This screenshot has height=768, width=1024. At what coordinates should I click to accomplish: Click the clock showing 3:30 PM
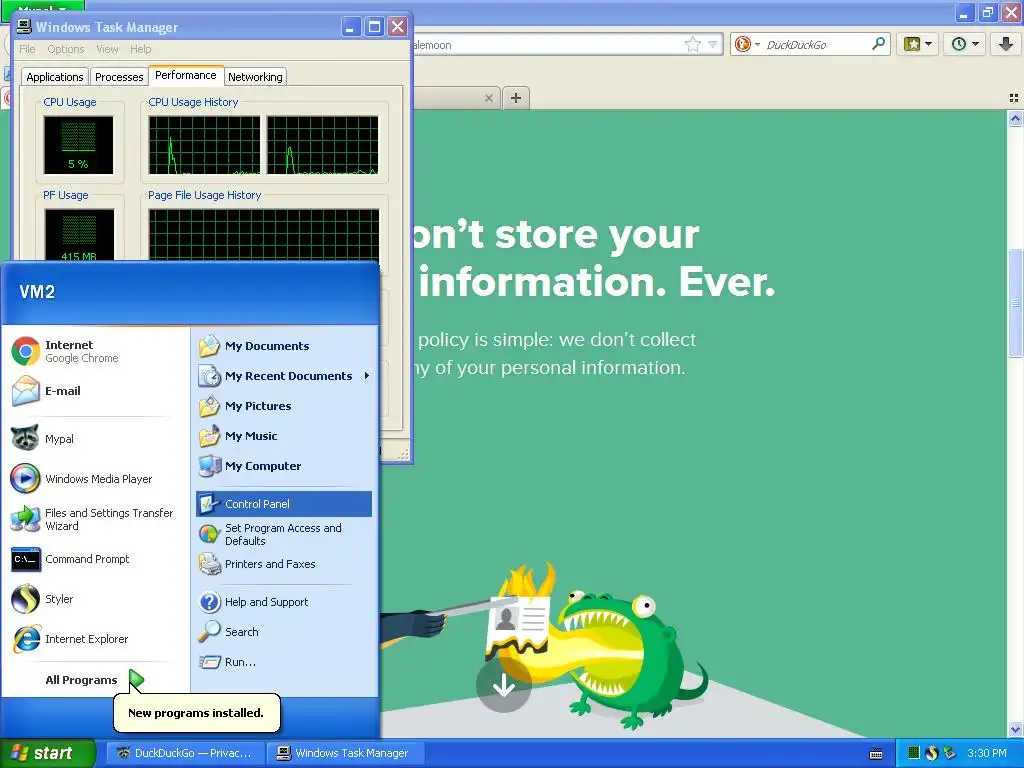point(987,753)
